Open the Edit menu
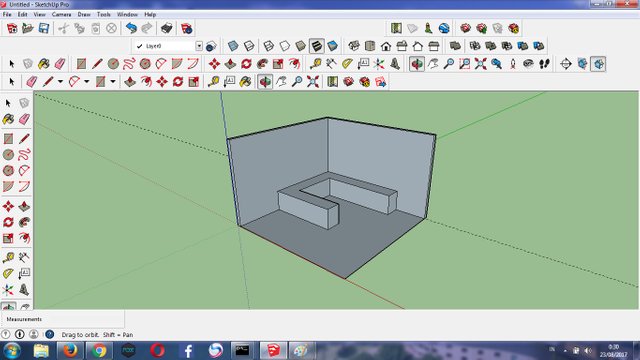 point(22,14)
